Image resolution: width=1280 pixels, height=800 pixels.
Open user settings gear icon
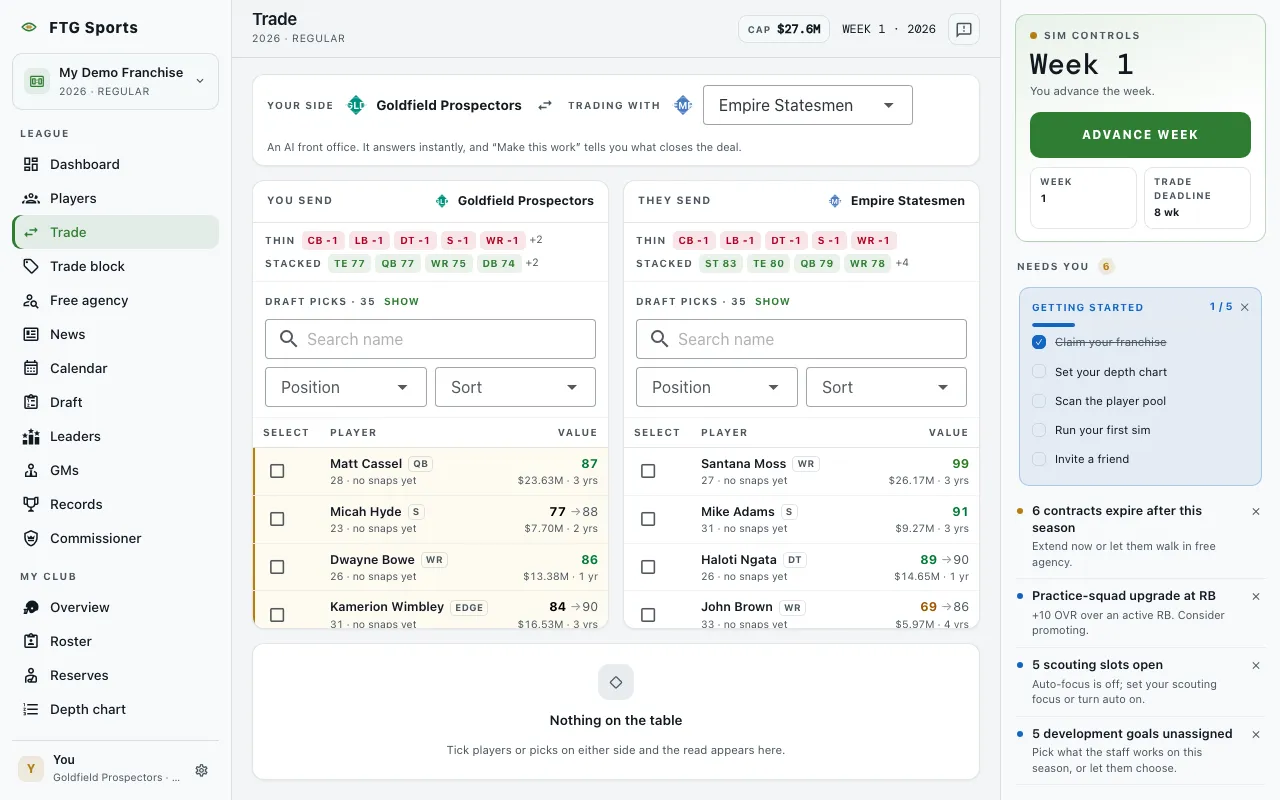[201, 770]
